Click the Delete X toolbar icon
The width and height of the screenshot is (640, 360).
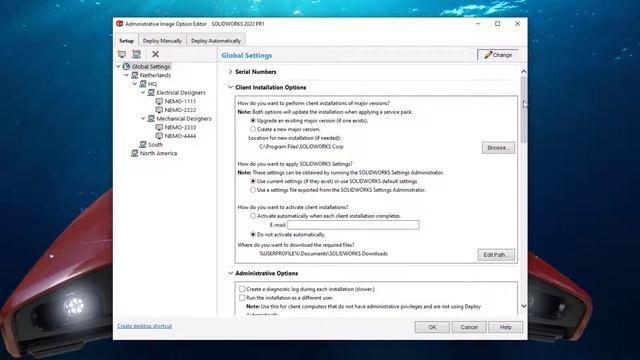tap(156, 54)
